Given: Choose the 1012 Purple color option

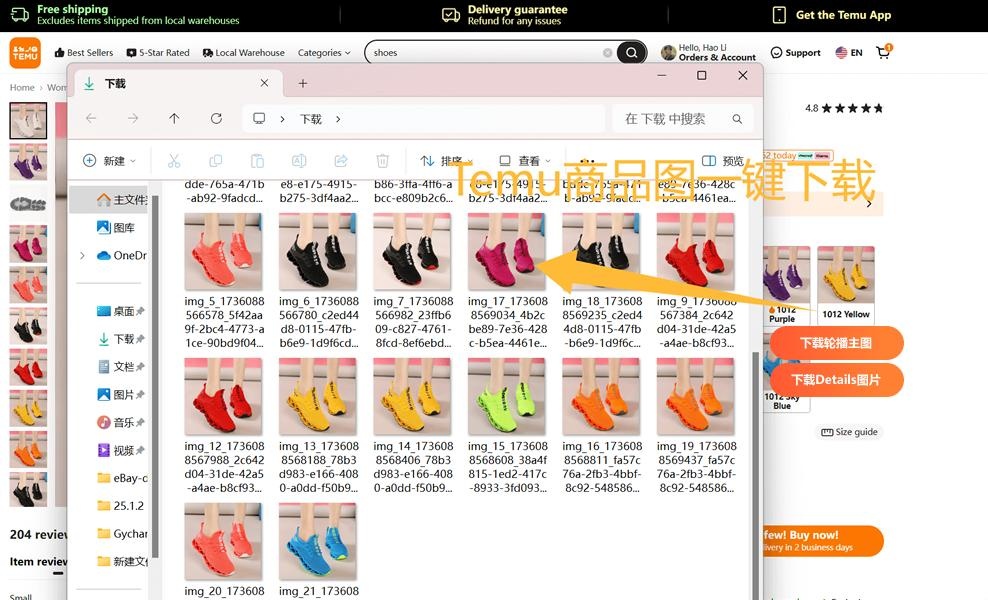Looking at the screenshot, I should [785, 286].
